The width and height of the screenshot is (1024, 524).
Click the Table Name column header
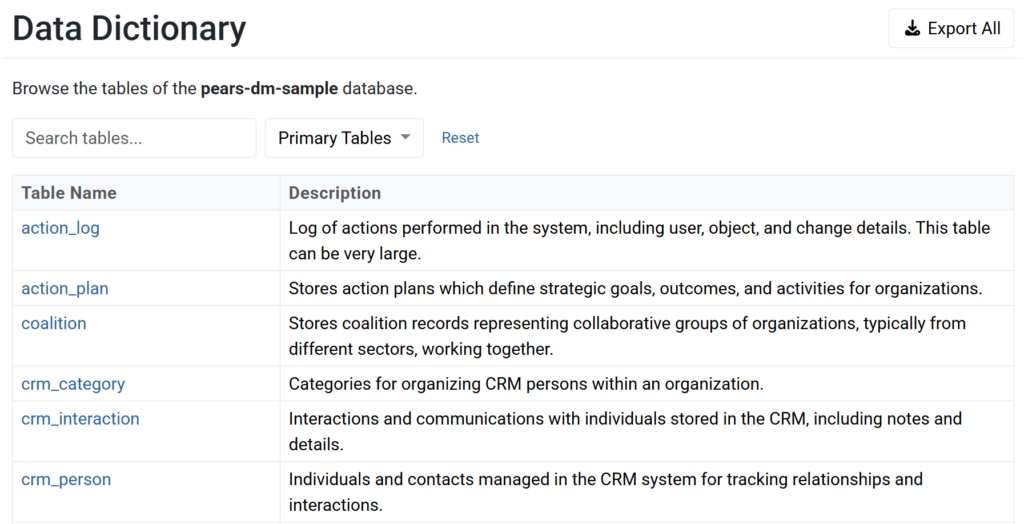pos(69,193)
